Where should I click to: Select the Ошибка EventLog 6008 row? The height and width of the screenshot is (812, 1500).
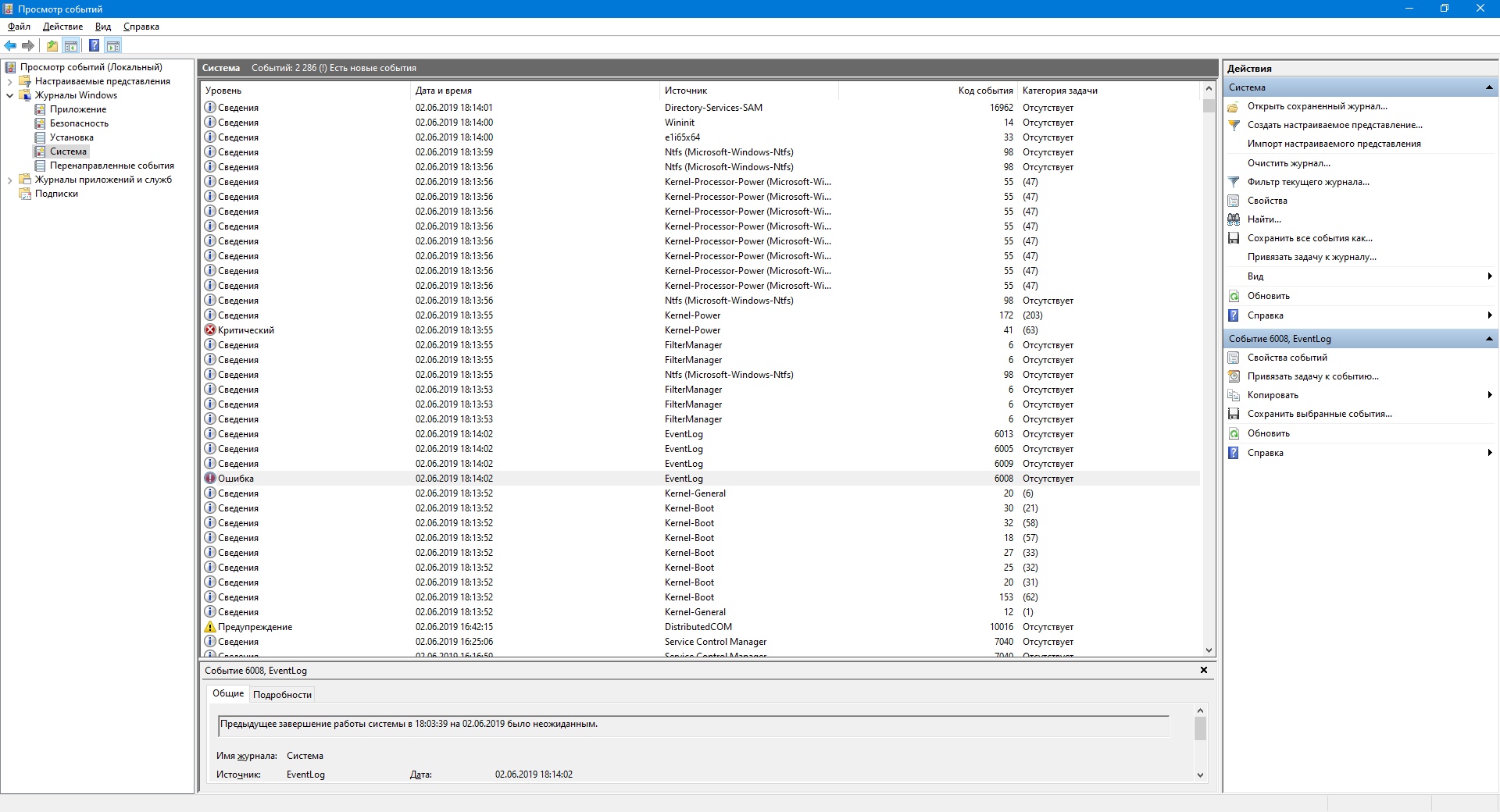pyautogui.click(x=700, y=479)
